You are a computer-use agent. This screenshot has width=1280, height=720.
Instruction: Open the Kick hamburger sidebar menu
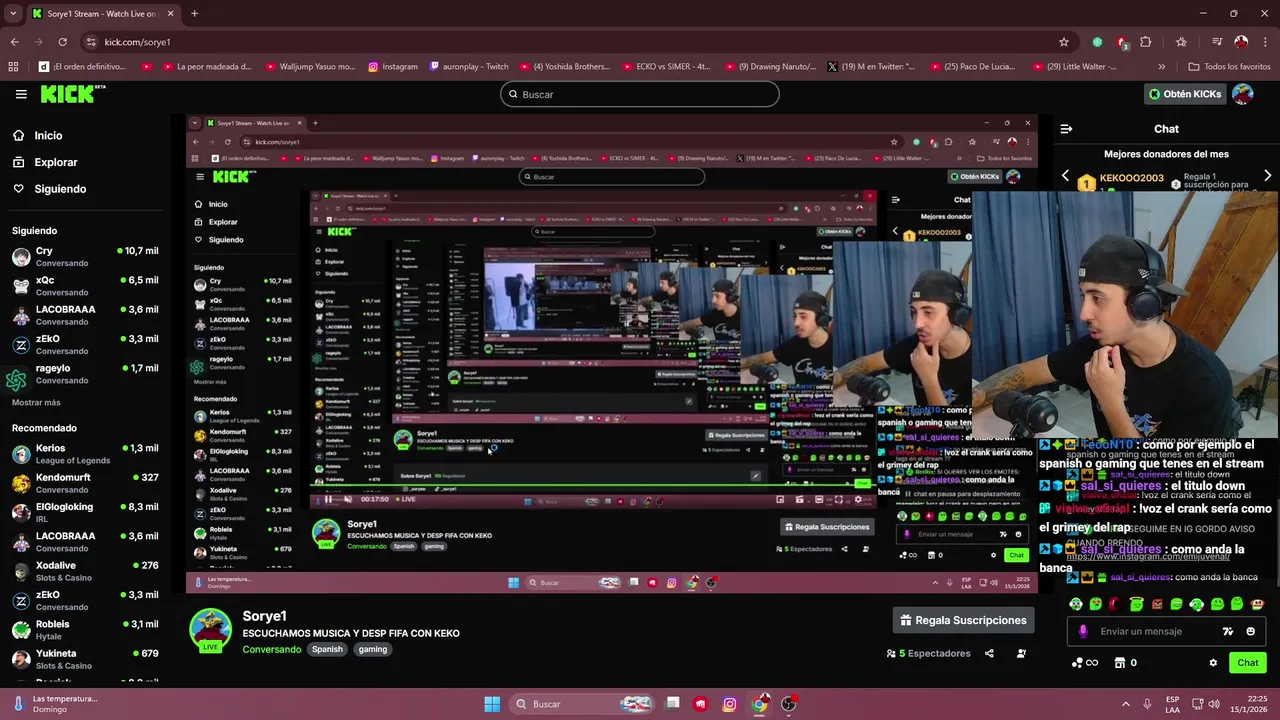coord(21,94)
